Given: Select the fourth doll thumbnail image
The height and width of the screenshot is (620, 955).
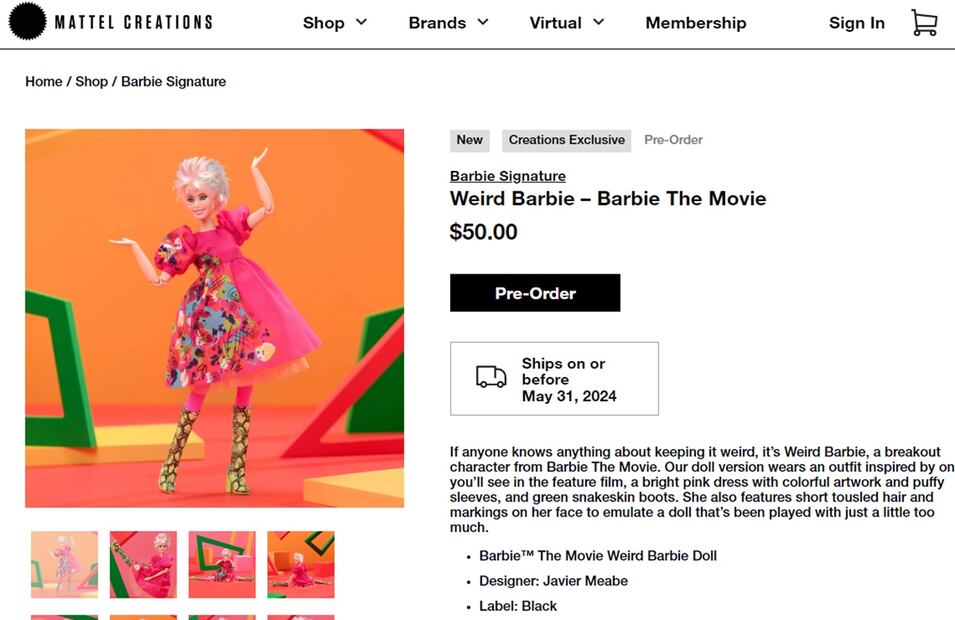Looking at the screenshot, I should [x=301, y=564].
